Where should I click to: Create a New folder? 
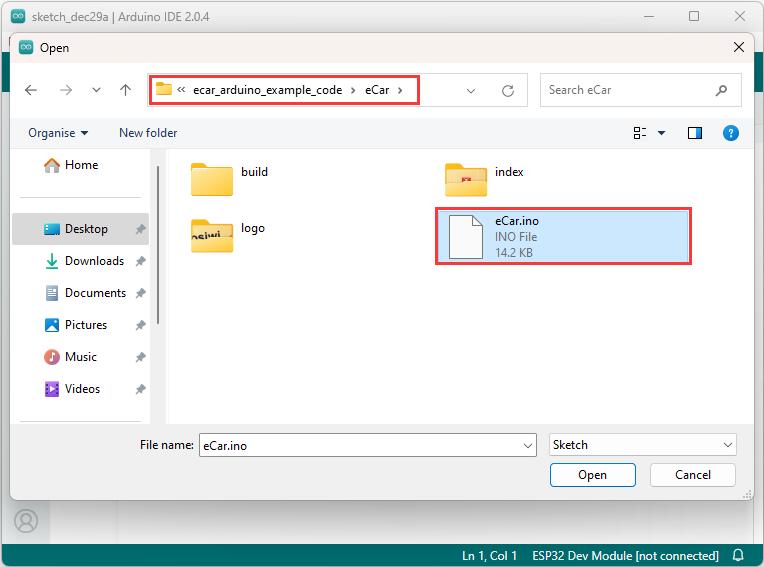(x=148, y=133)
